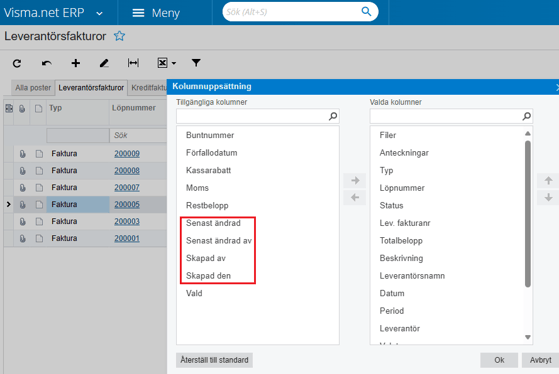Screen dimensions: 559x374
Task: Mark Leverantörsfakturor as favorite with star
Action: coord(119,36)
